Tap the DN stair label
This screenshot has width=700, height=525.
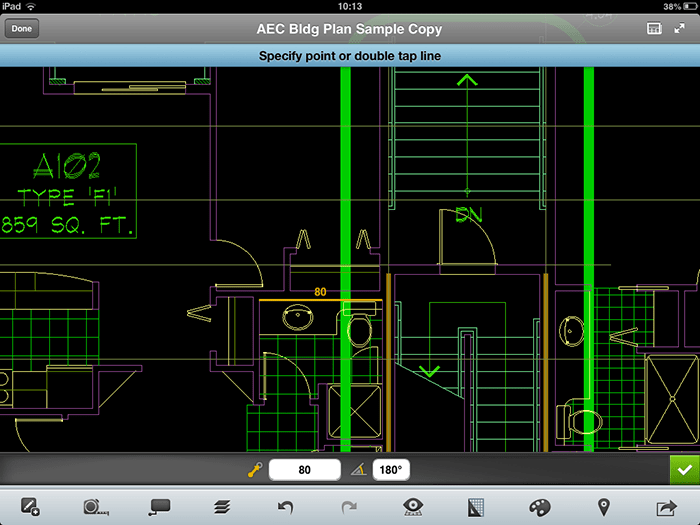(x=469, y=215)
